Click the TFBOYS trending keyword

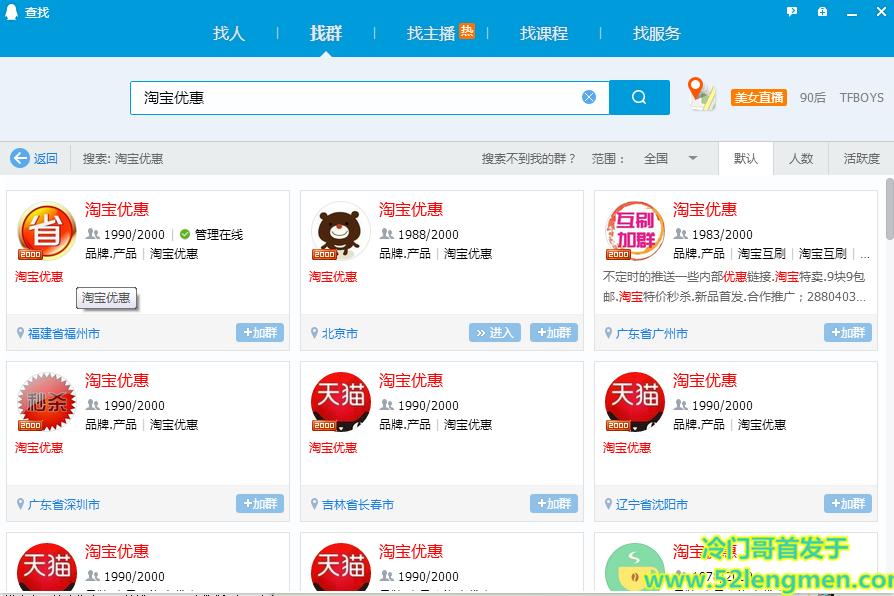(x=860, y=97)
